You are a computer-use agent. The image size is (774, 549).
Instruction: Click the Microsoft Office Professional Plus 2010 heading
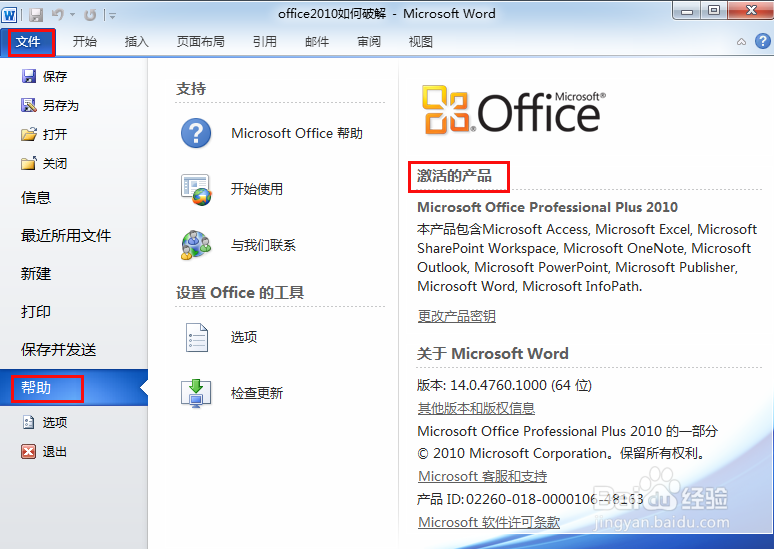(x=547, y=207)
